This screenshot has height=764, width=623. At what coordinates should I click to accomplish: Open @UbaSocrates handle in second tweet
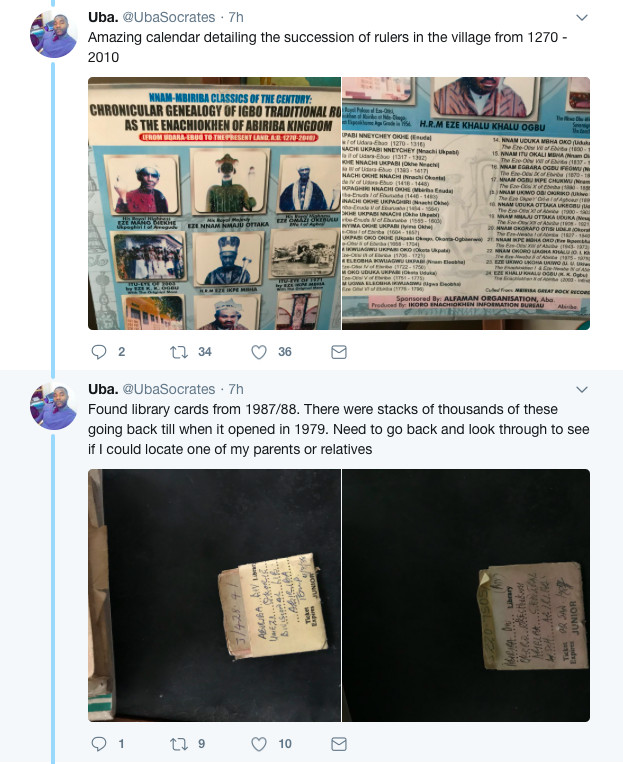pos(169,389)
